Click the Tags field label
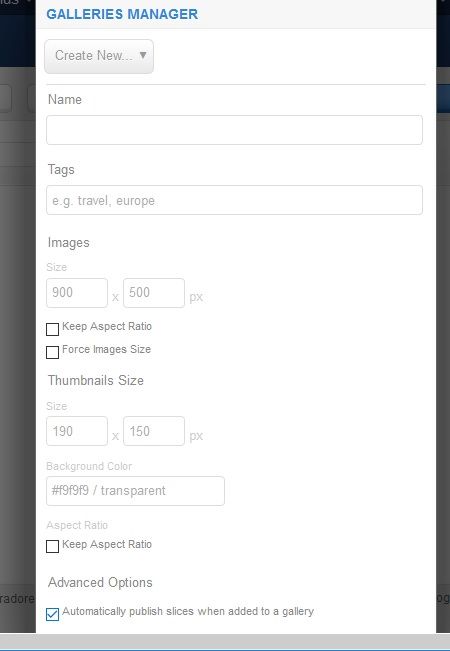Screen dimensions: 450x651 pos(61,169)
